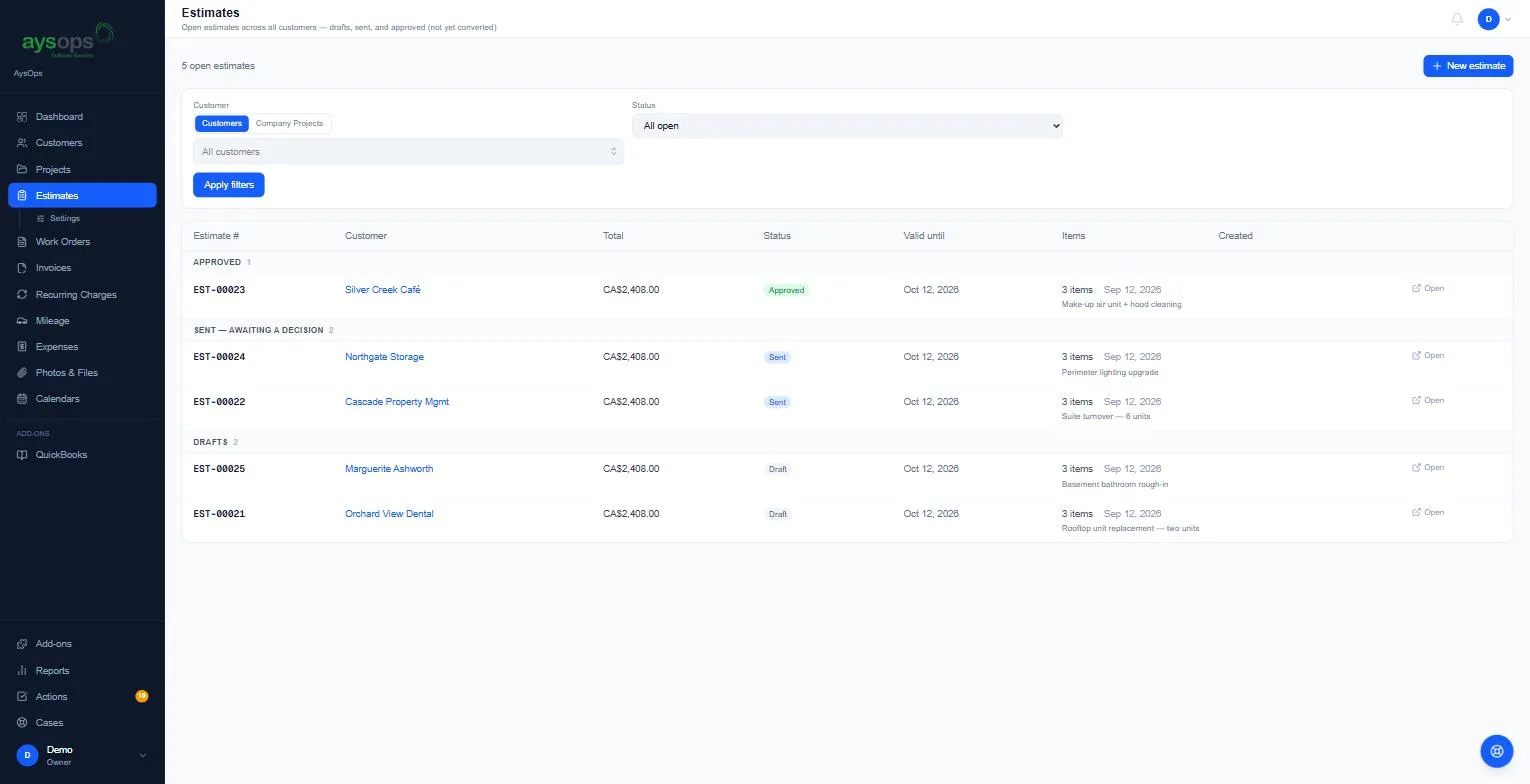Click the QuickBooks book icon
This screenshot has width=1530, height=784.
23,455
